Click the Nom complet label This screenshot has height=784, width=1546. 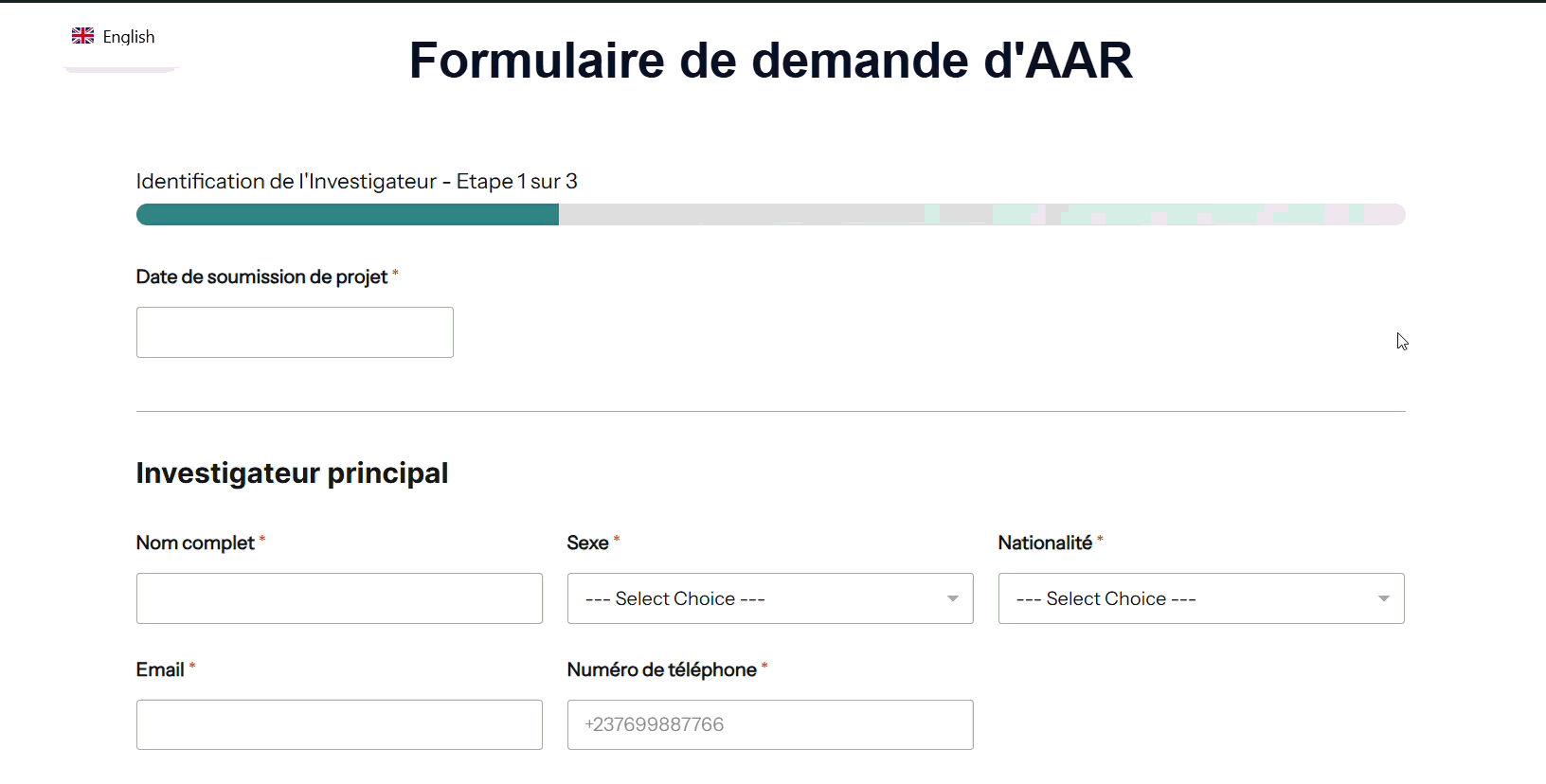click(195, 543)
